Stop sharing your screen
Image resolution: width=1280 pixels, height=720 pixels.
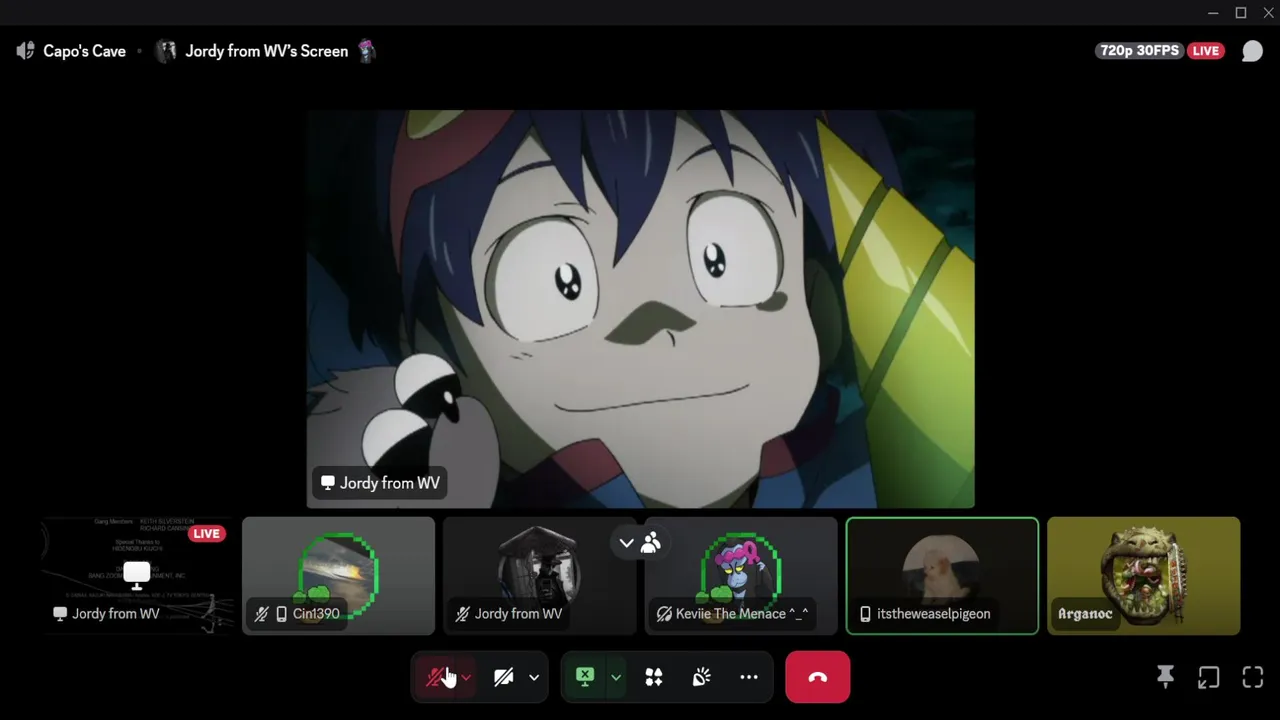[585, 677]
